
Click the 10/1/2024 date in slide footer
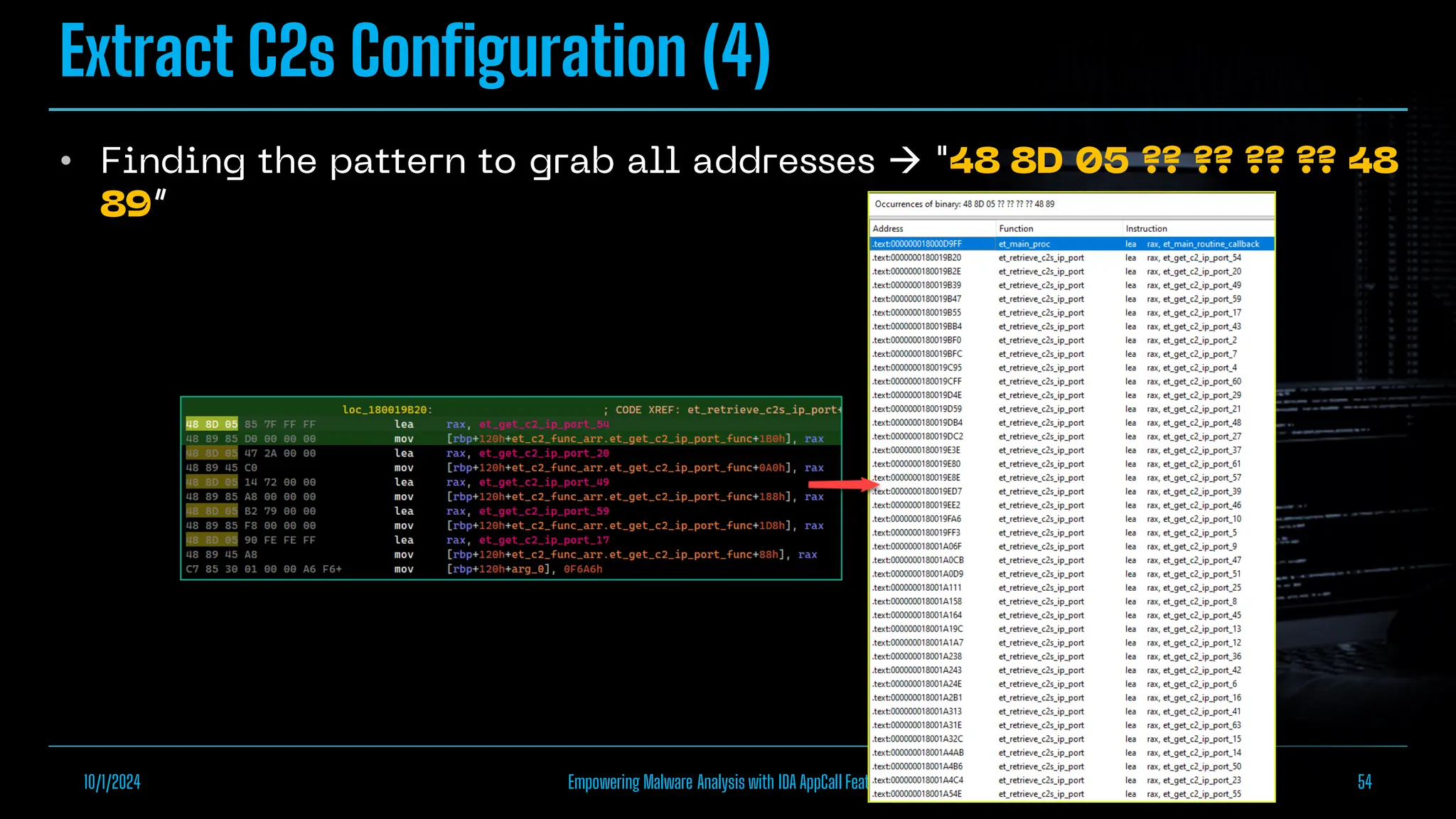[x=112, y=782]
